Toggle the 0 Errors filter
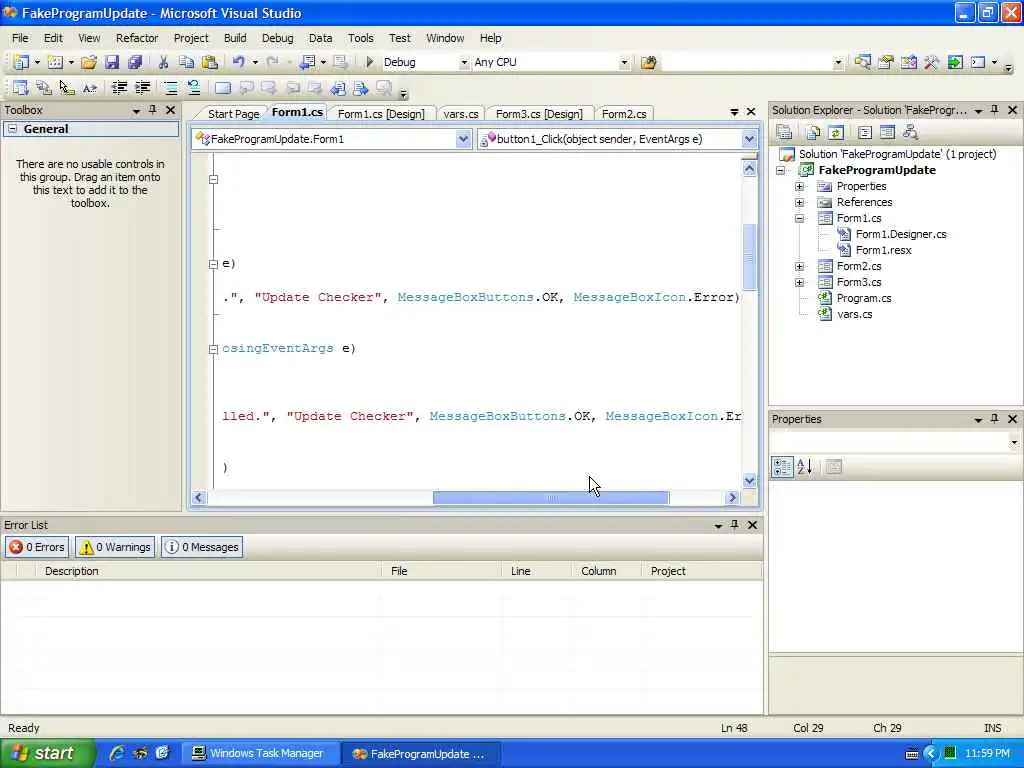This screenshot has height=768, width=1024. [x=37, y=547]
